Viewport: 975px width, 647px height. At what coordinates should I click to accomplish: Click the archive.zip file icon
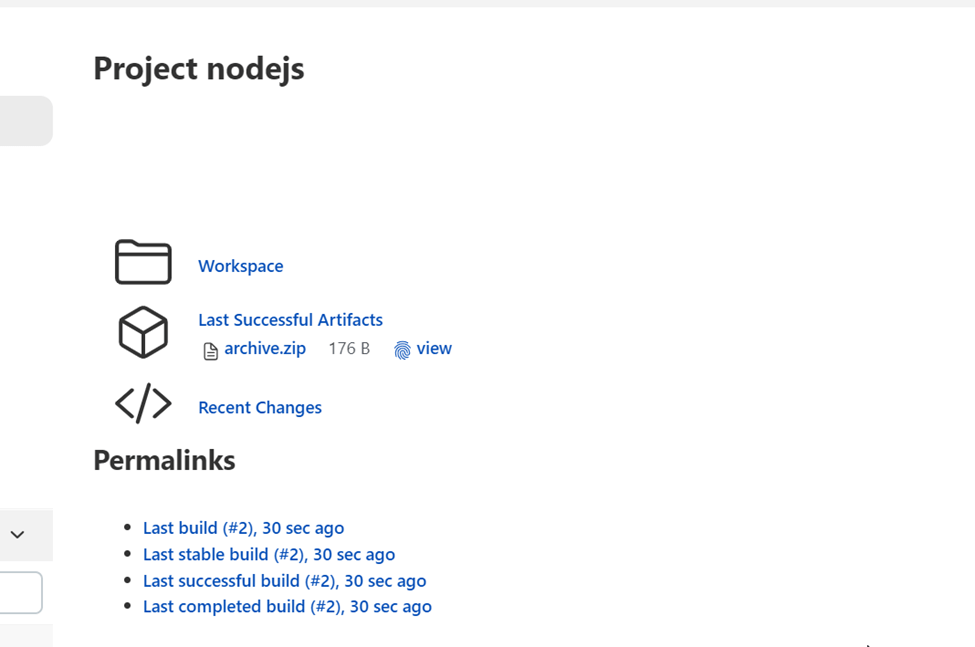[210, 351]
